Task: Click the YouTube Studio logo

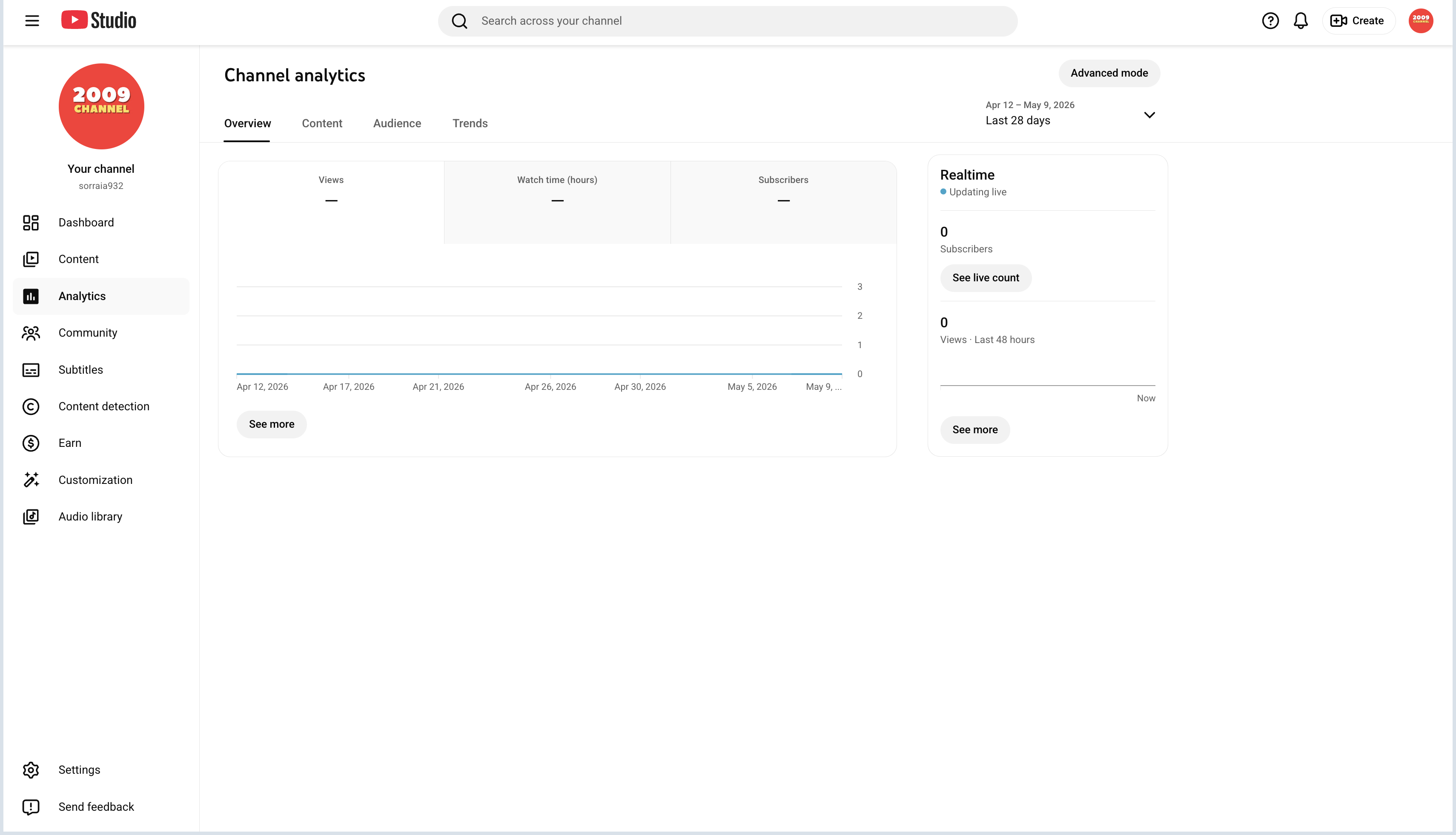Action: coord(99,21)
